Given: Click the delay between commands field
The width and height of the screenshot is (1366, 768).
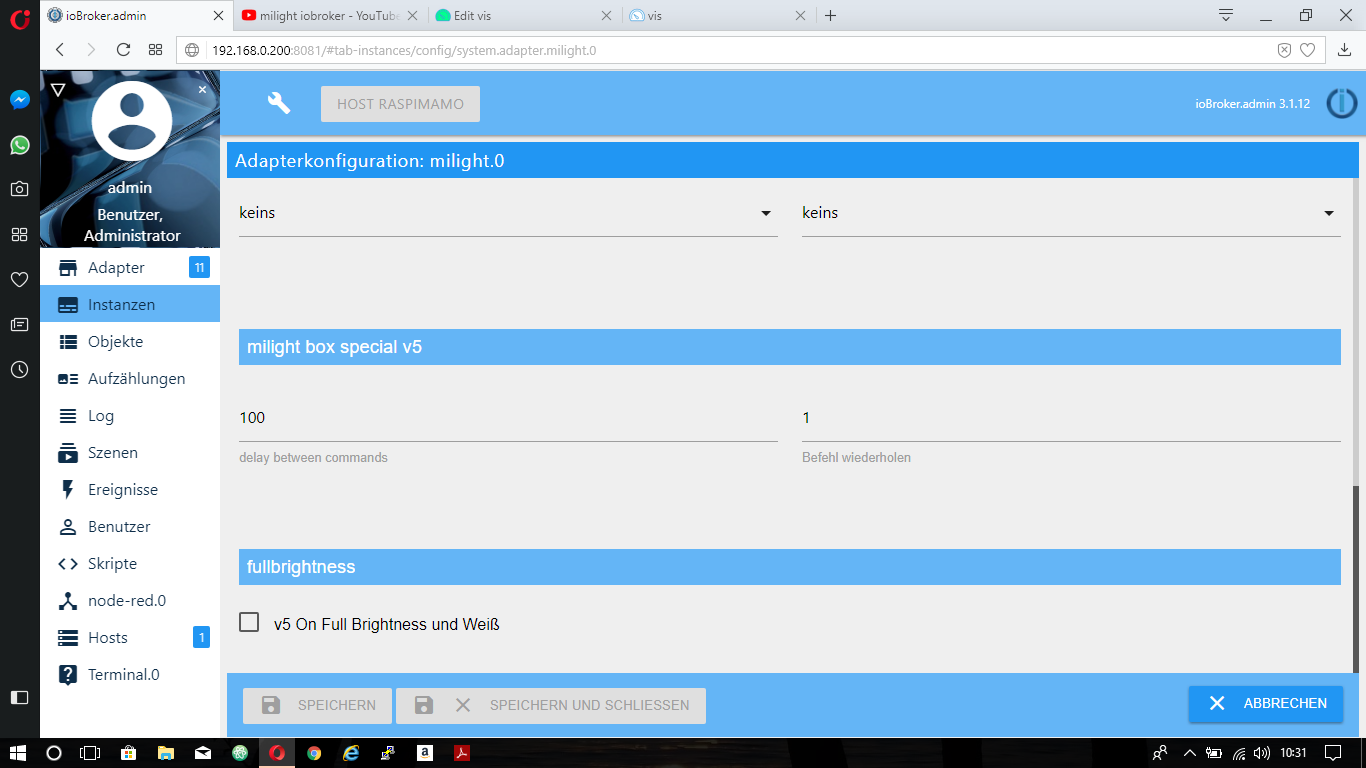Looking at the screenshot, I should [508, 418].
